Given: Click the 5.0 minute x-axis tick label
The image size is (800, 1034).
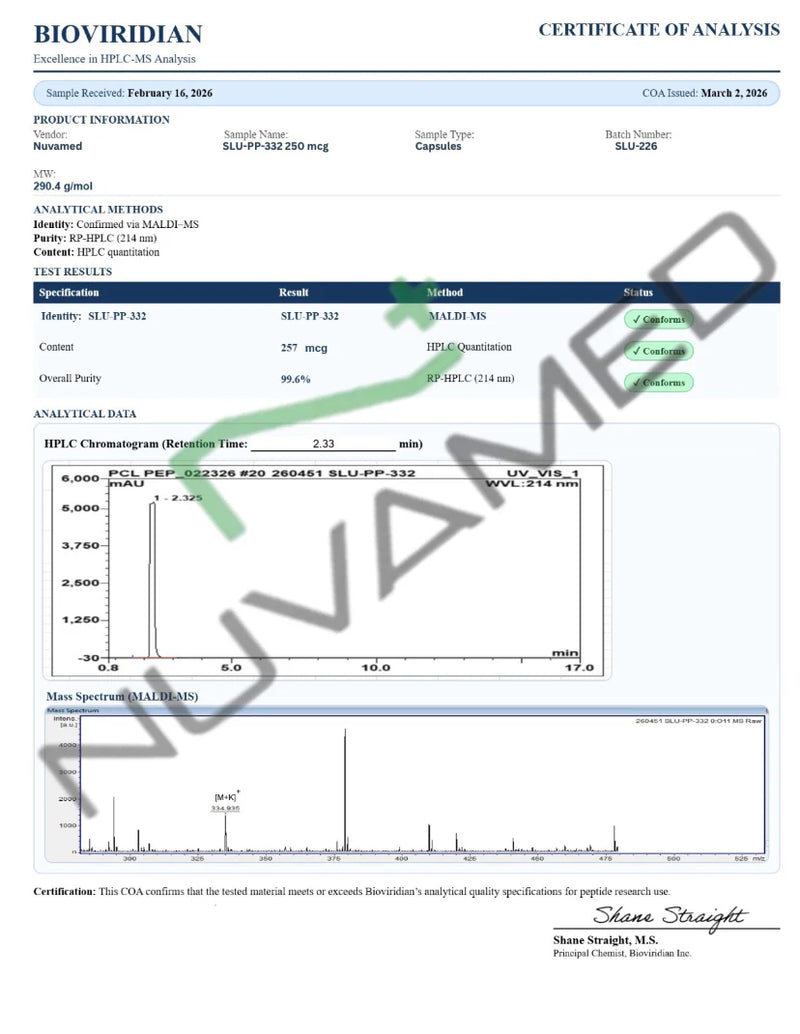Looking at the screenshot, I should tap(231, 667).
